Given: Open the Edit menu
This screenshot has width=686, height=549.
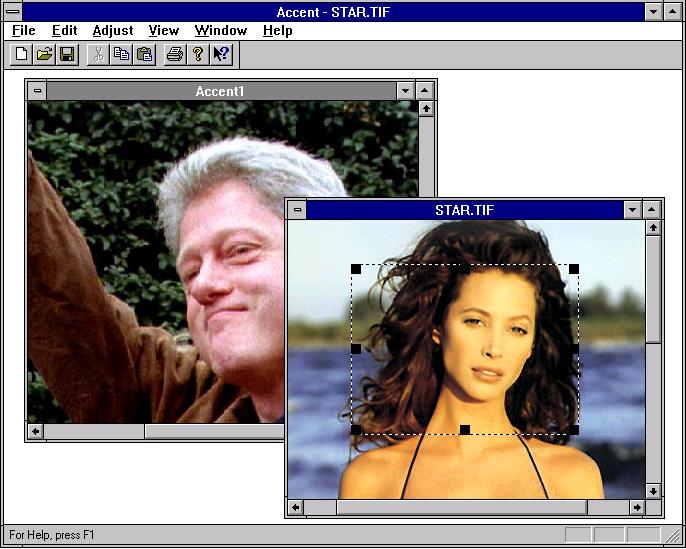Looking at the screenshot, I should (x=64, y=31).
